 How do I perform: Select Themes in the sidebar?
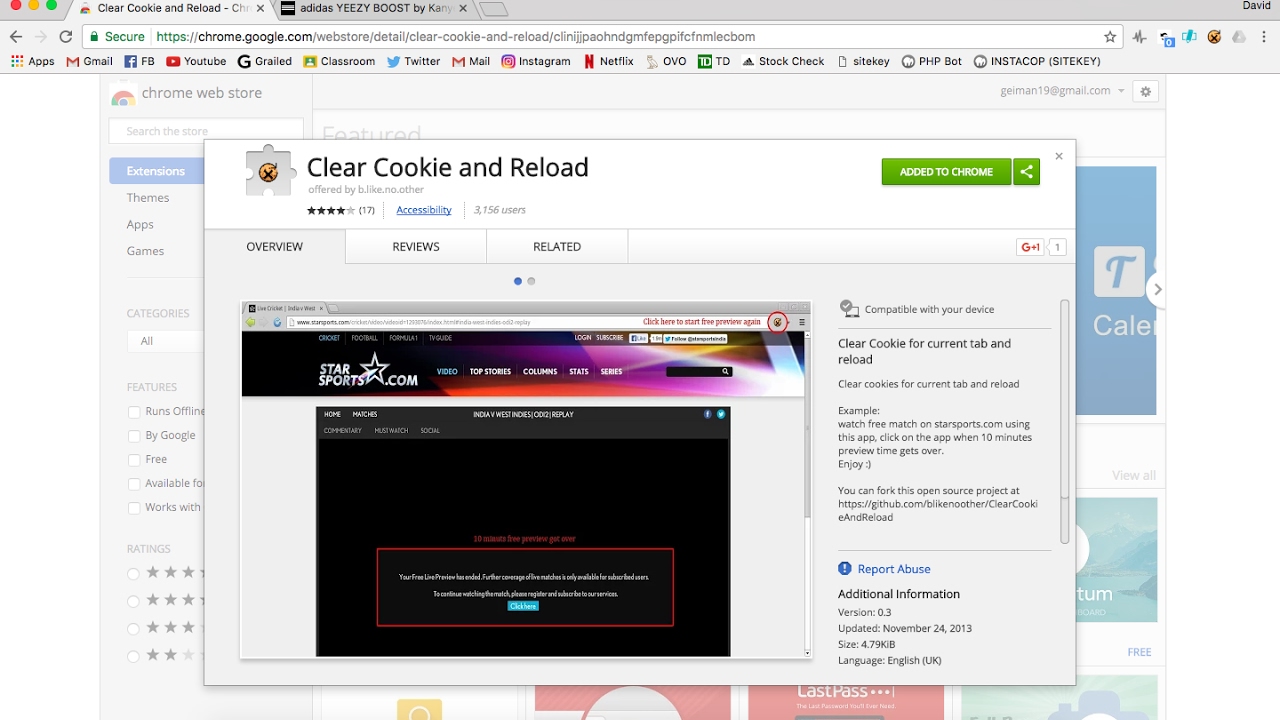148,198
